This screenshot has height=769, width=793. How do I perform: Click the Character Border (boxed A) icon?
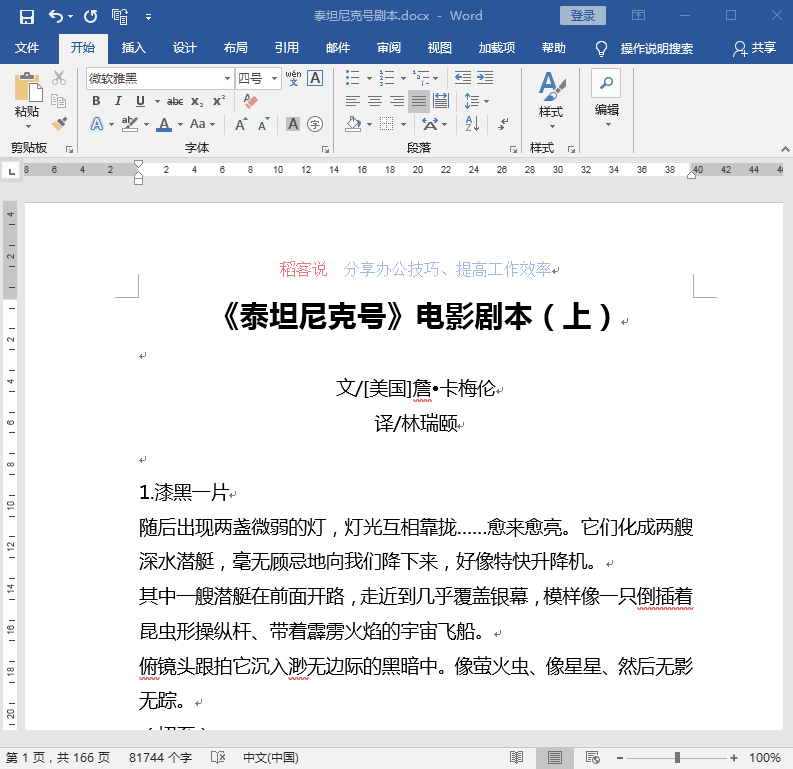315,78
